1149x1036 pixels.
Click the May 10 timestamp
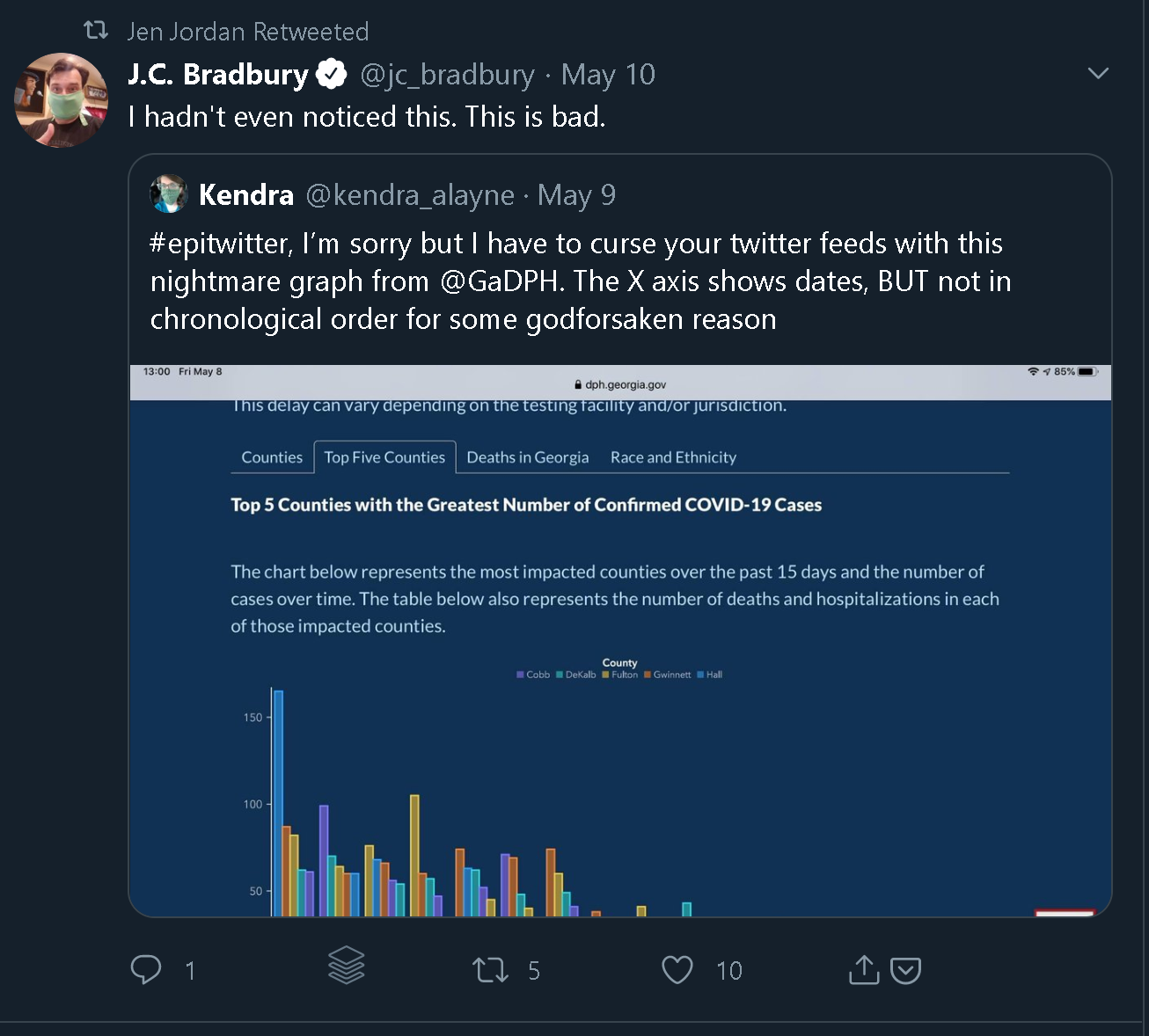point(608,75)
